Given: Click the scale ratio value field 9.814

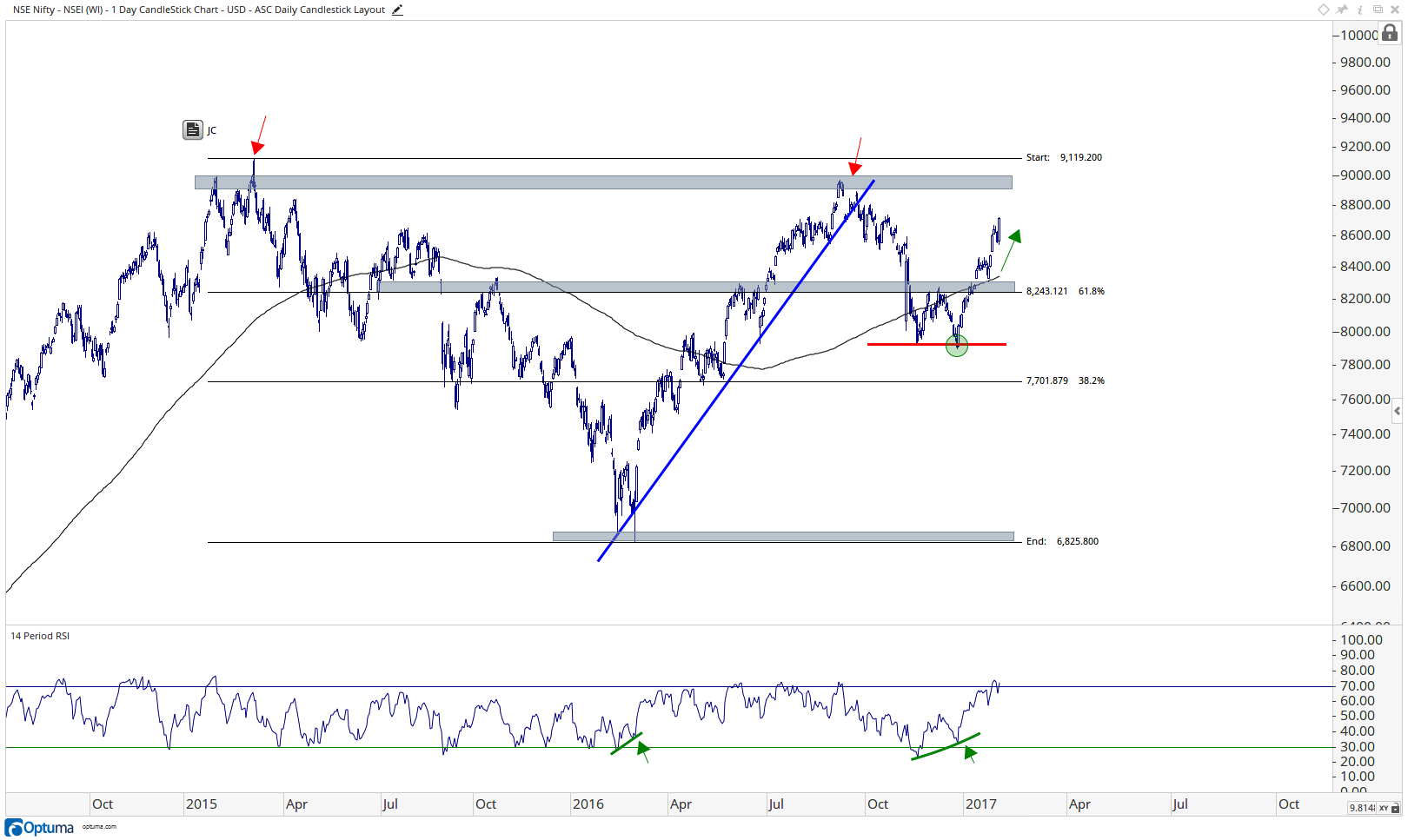Looking at the screenshot, I should point(1362,808).
